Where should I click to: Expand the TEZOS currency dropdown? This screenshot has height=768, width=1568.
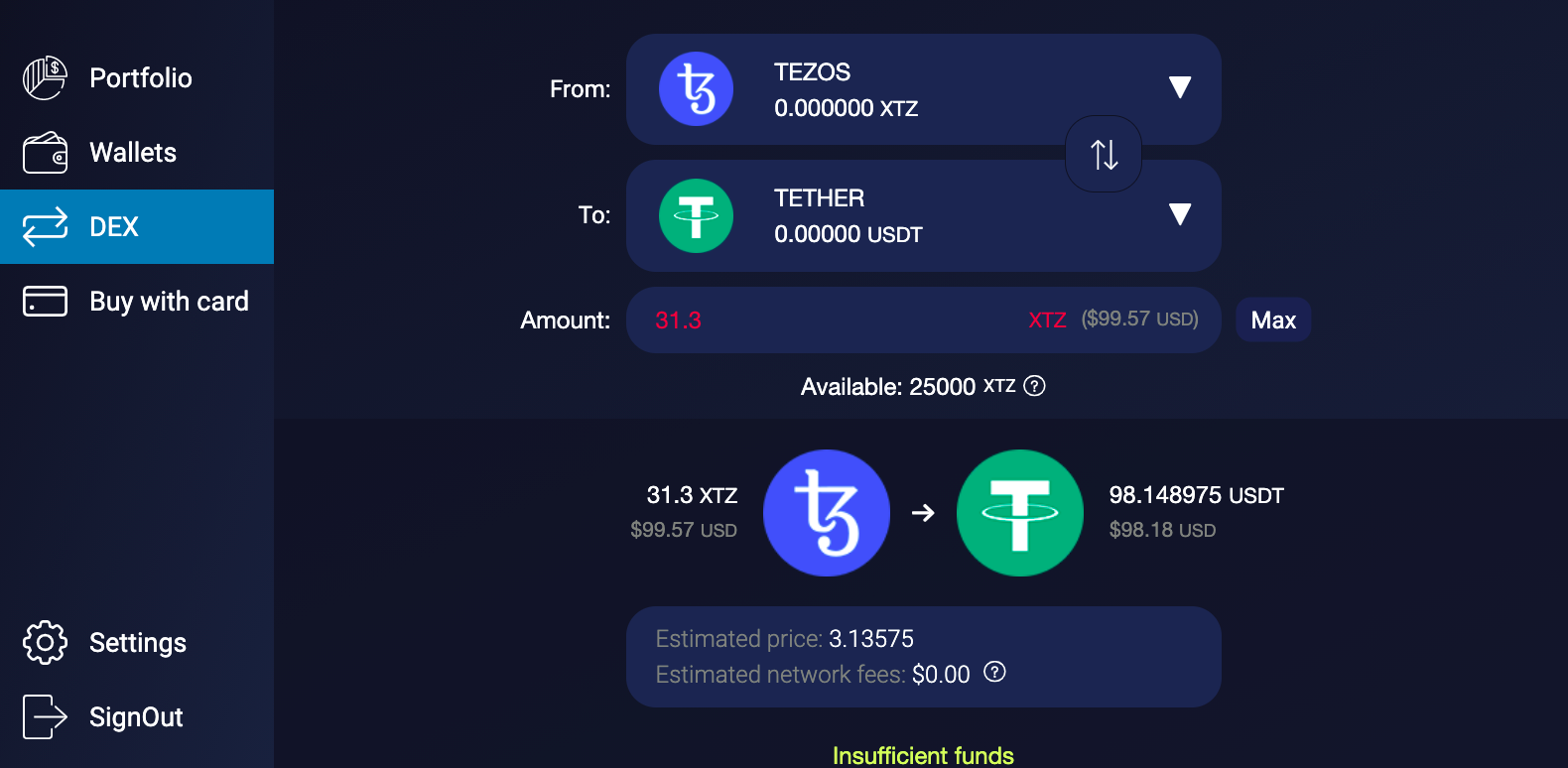1181,88
